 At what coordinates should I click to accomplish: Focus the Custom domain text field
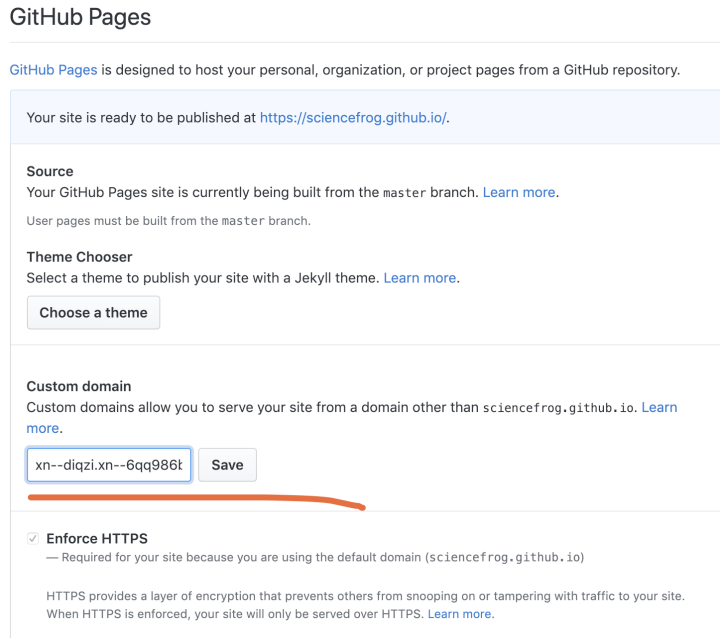109,465
